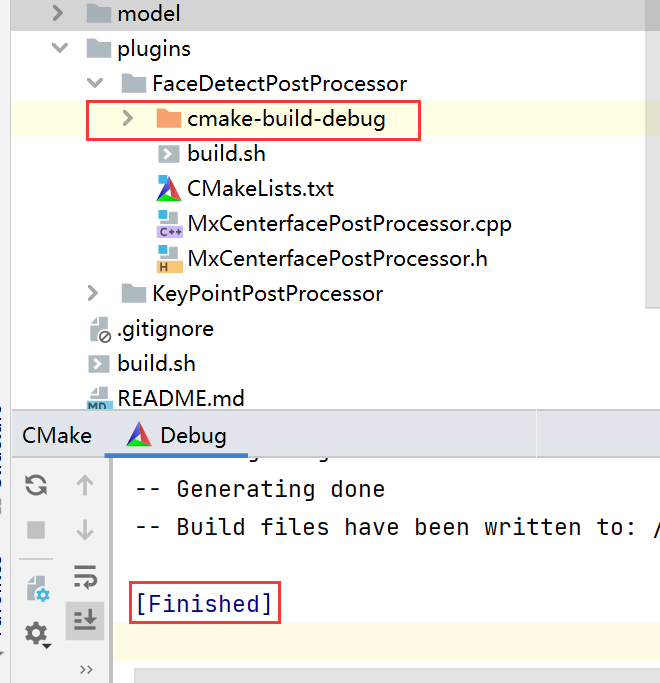This screenshot has height=683, width=660.
Task: Switch to the Debug CMake tab
Action: pyautogui.click(x=177, y=436)
